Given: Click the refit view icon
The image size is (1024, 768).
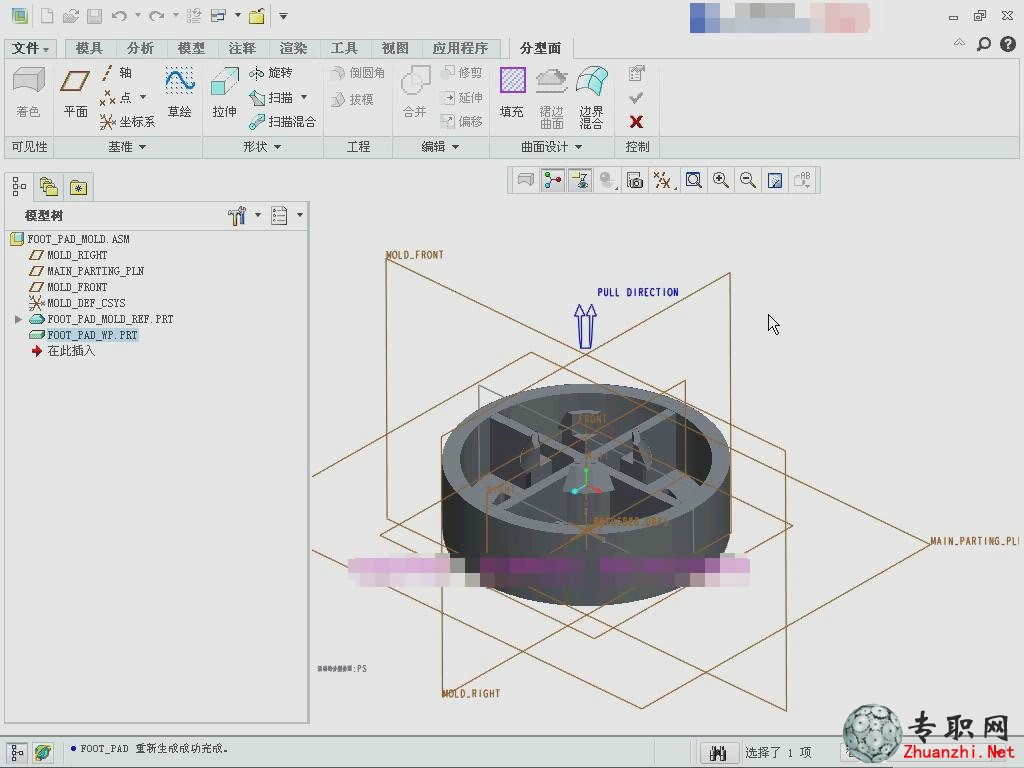Looking at the screenshot, I should [x=694, y=180].
